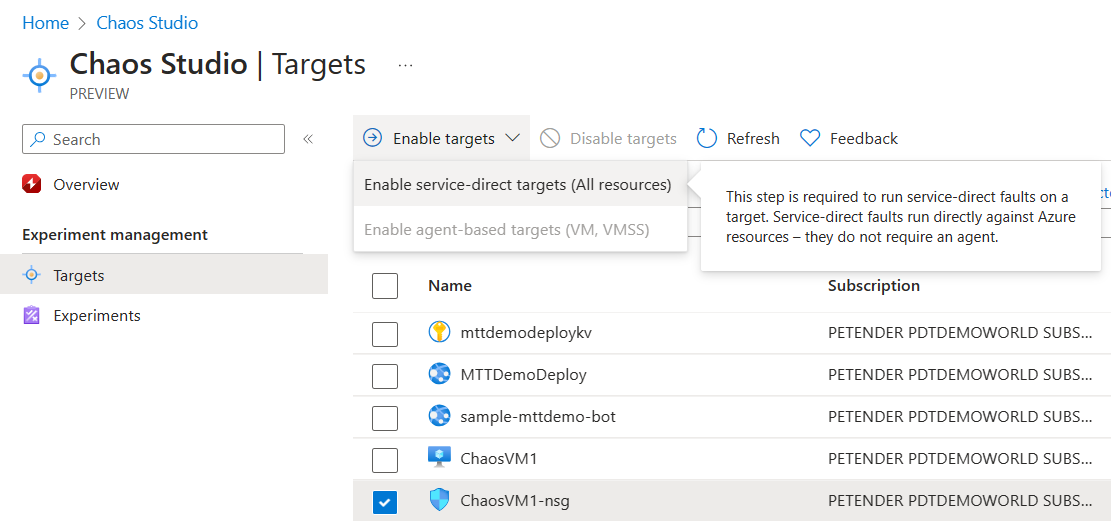Open Overview in the left navigation
1111x521 pixels.
coord(86,185)
